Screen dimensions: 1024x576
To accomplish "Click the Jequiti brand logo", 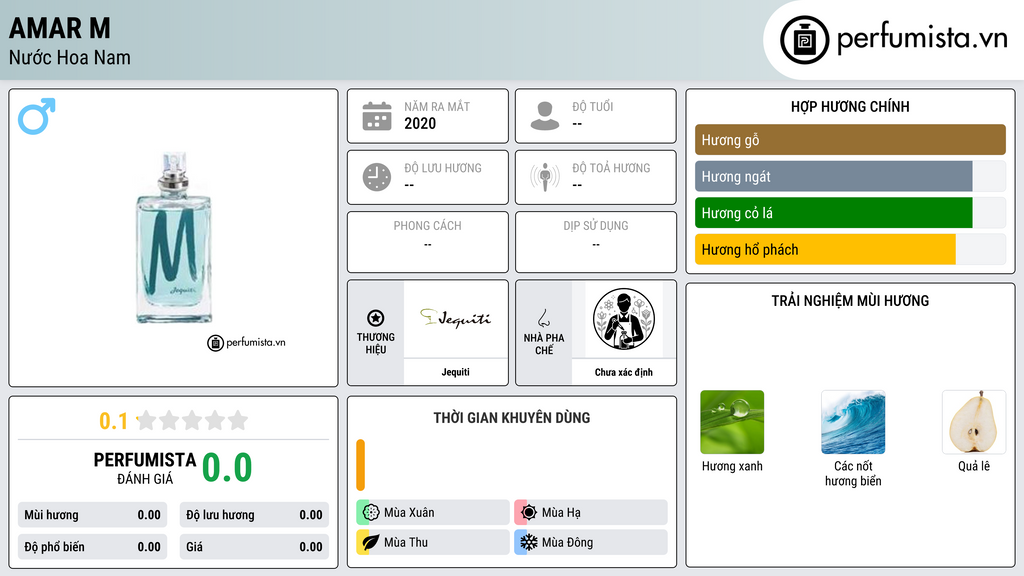I will pos(455,319).
